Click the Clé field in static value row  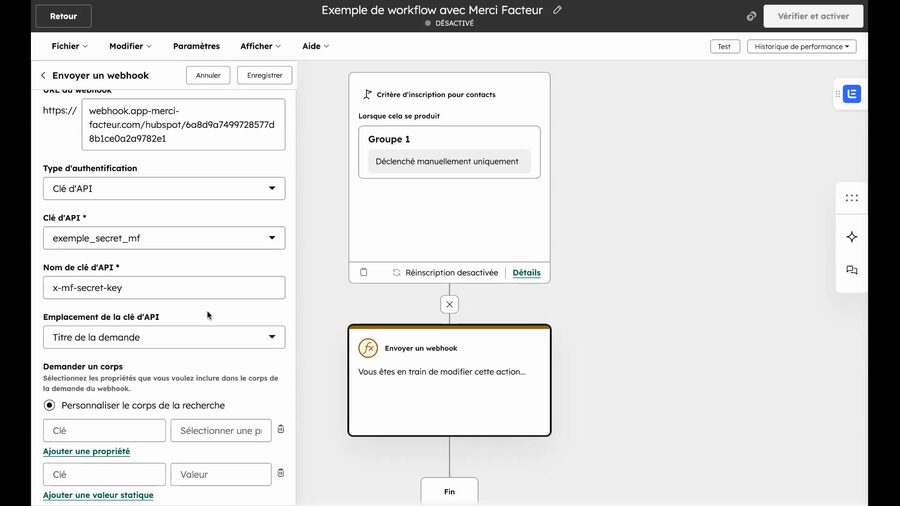click(104, 474)
